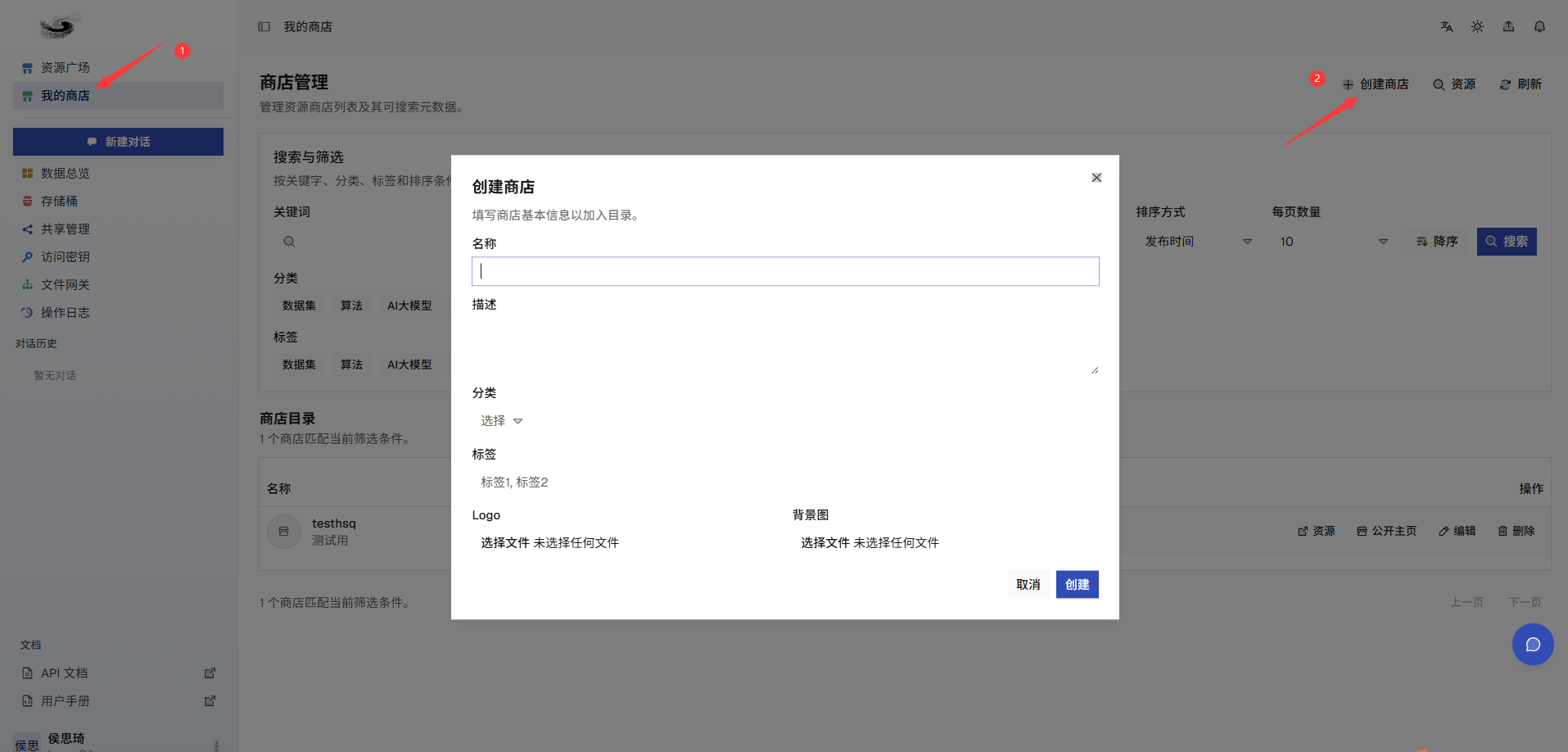Image resolution: width=1568 pixels, height=752 pixels.
Task: Click the application logo
Action: click(x=59, y=27)
